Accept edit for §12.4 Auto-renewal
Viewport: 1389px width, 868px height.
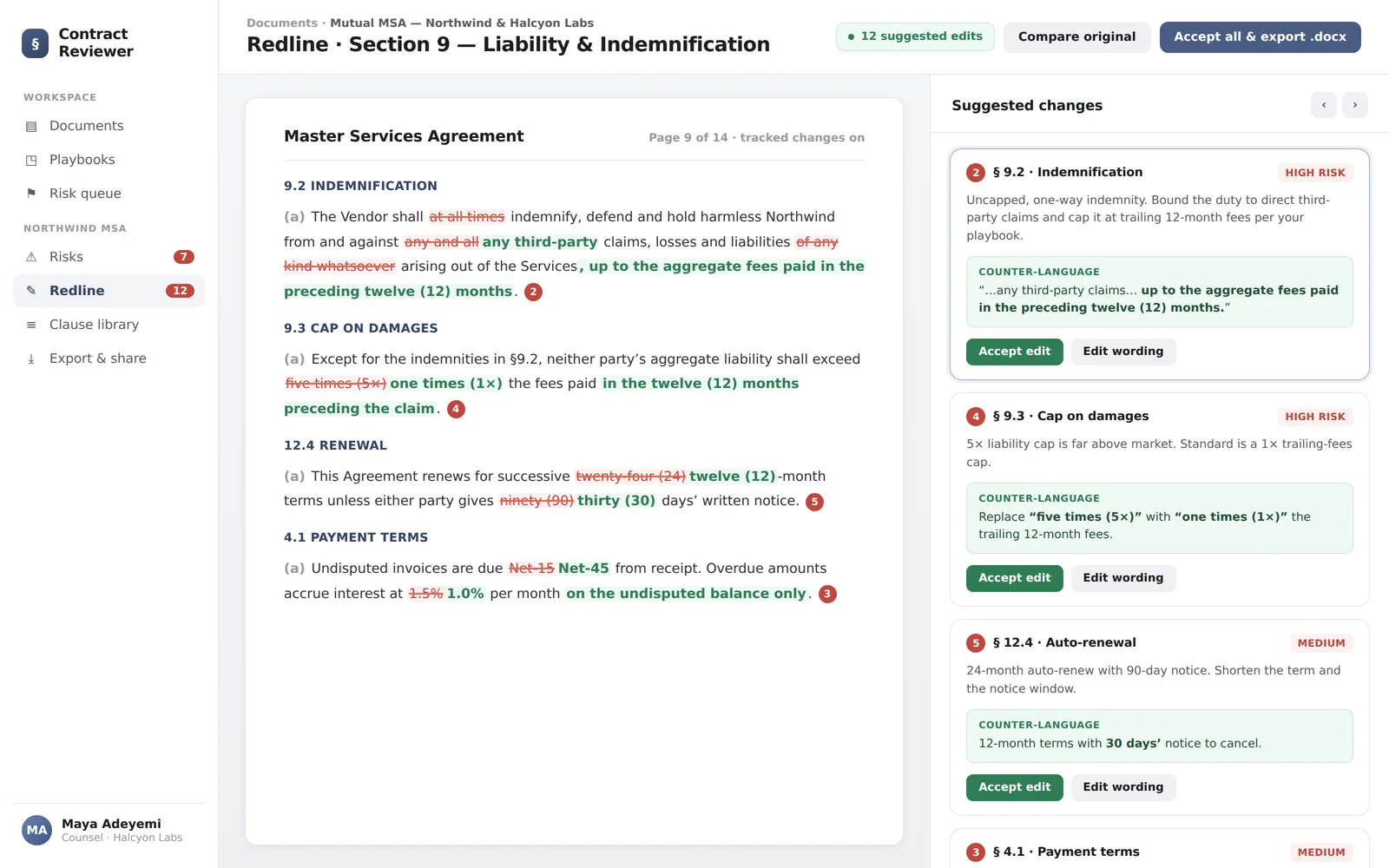(1014, 787)
